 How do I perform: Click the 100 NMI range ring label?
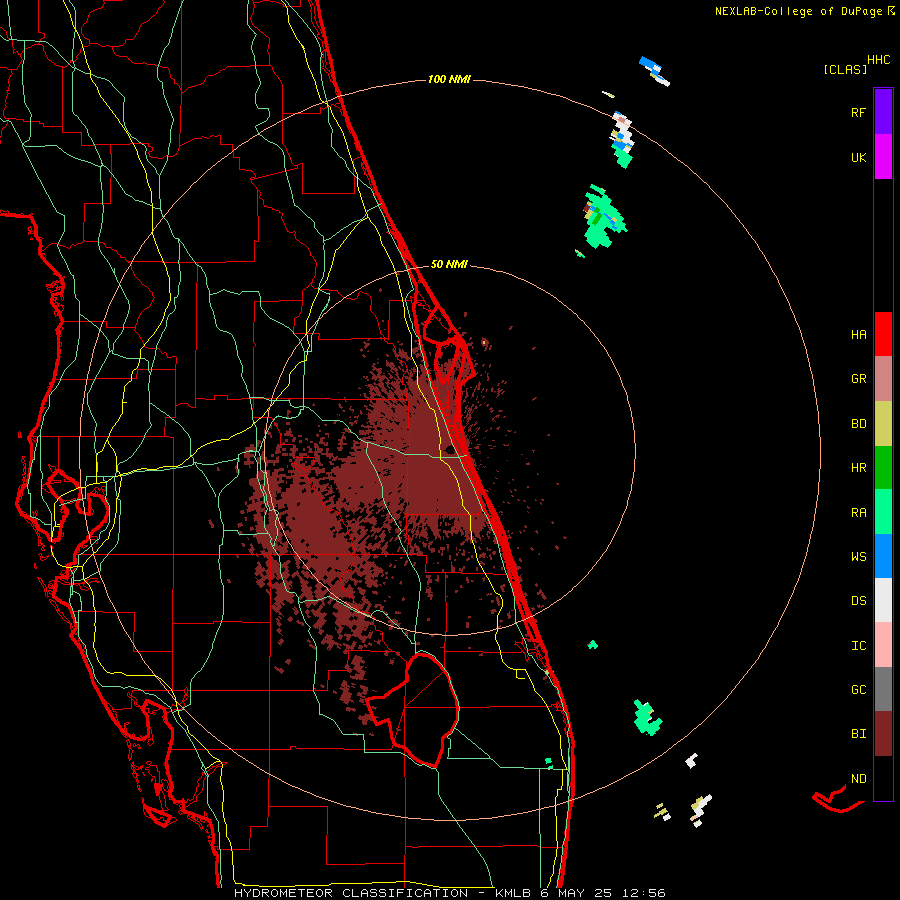pyautogui.click(x=449, y=79)
